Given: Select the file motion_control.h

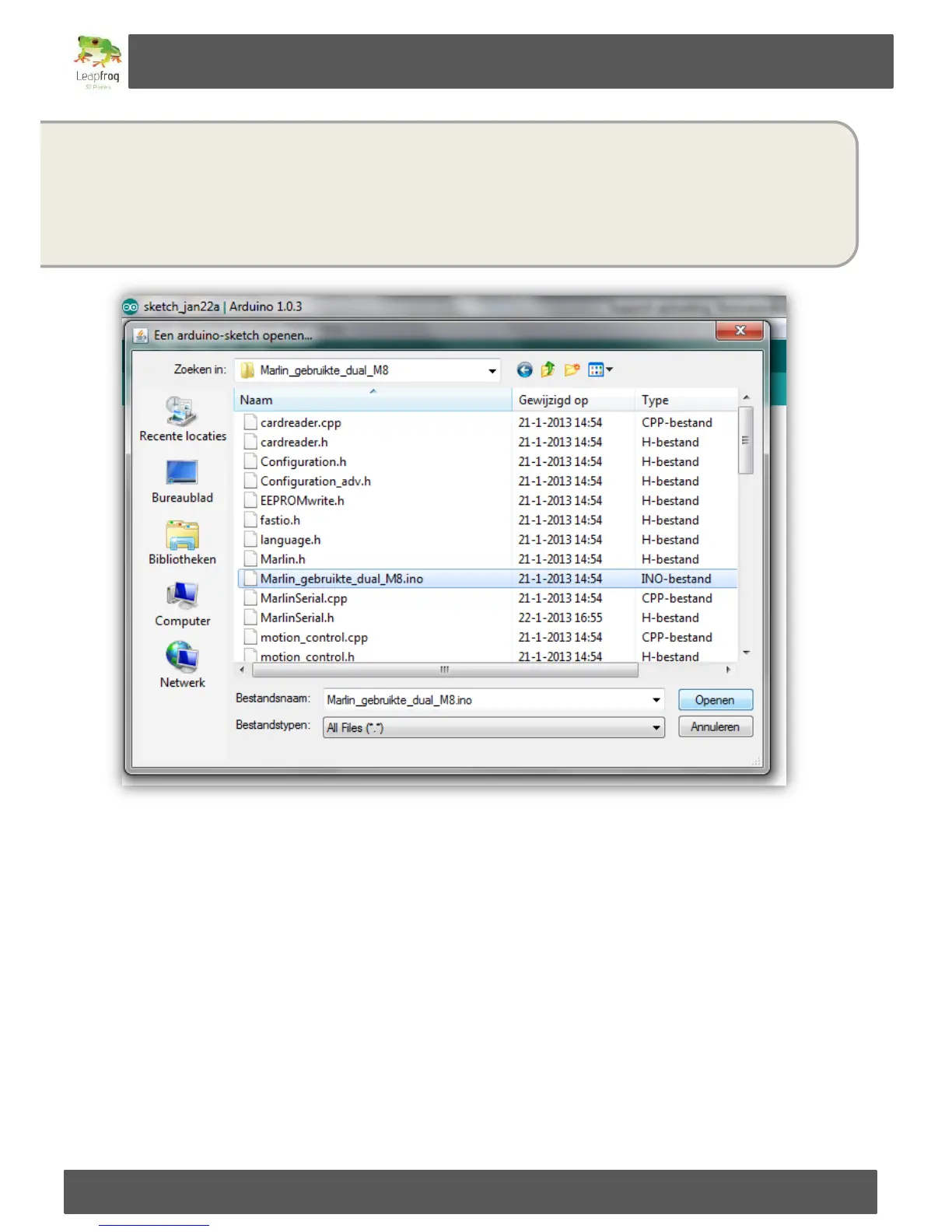Looking at the screenshot, I should click(307, 656).
